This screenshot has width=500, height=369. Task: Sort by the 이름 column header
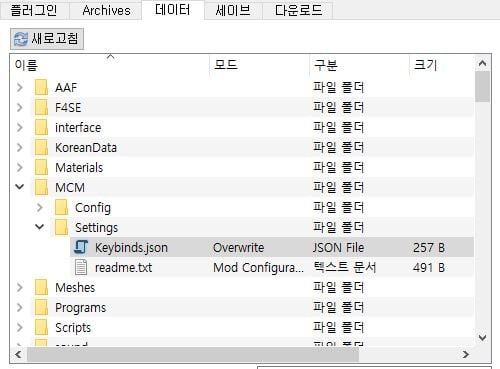(110, 65)
